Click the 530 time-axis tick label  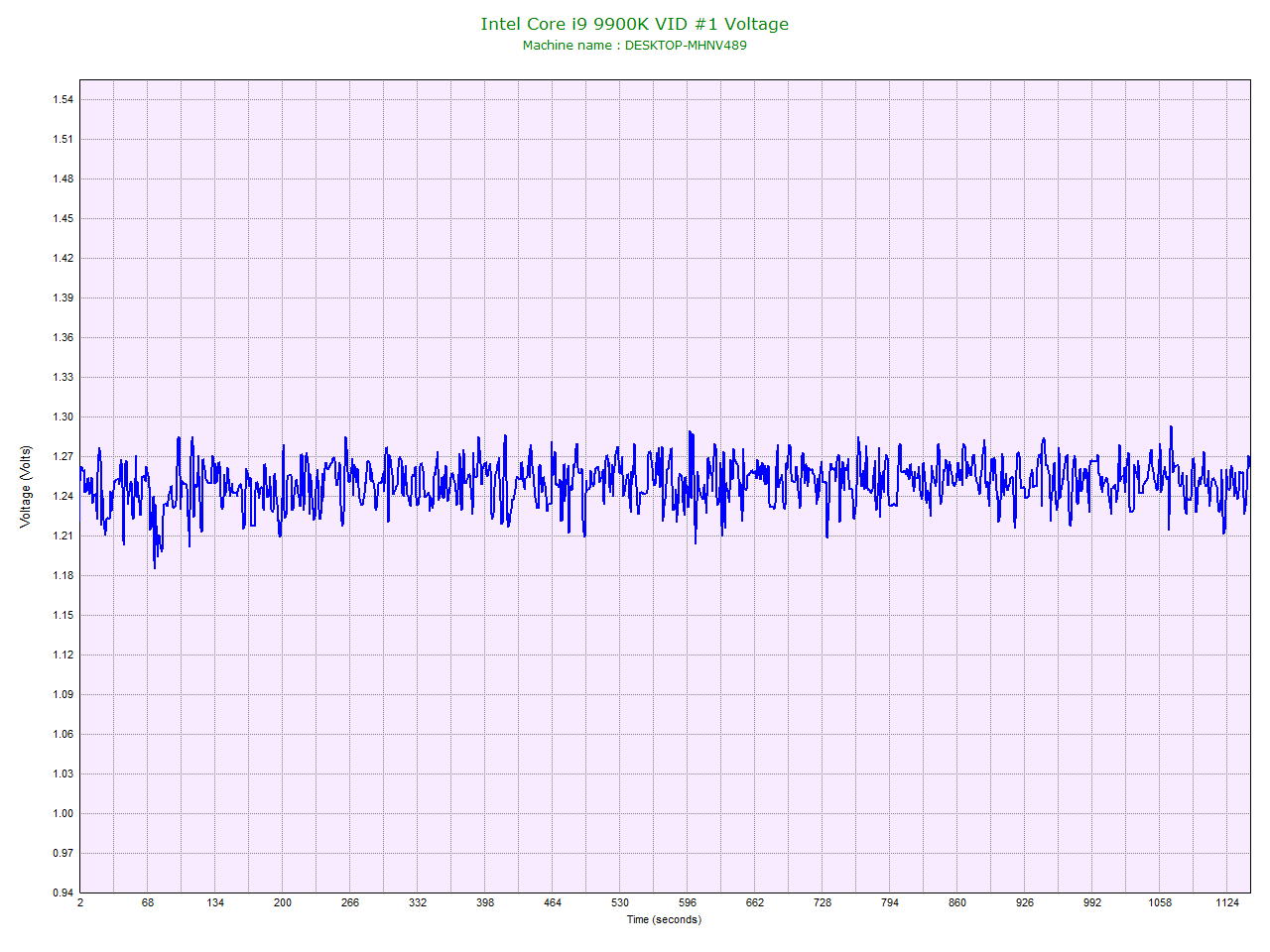pos(620,902)
